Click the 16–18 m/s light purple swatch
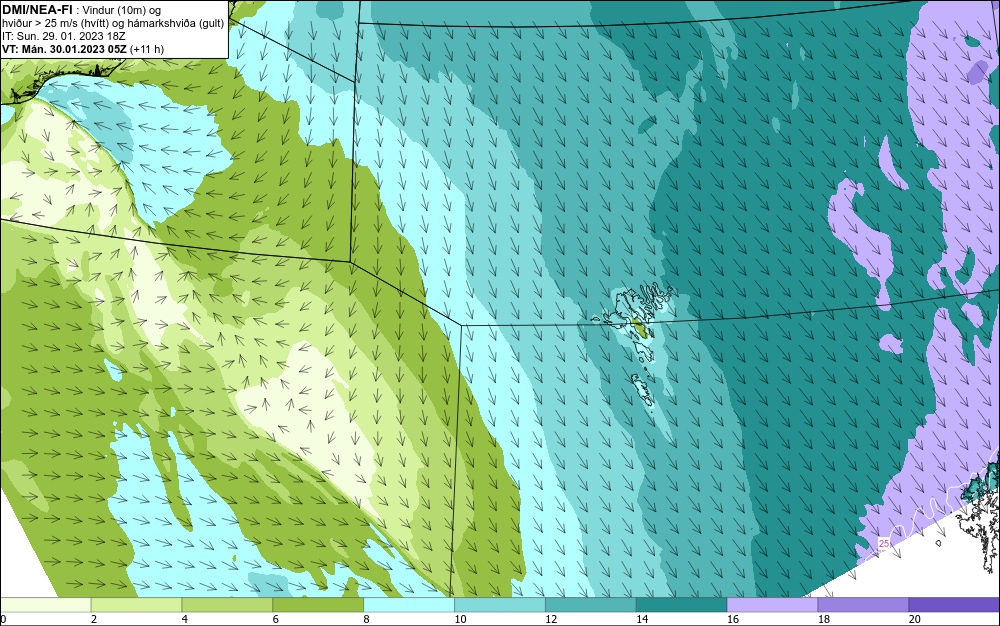 (x=772, y=605)
